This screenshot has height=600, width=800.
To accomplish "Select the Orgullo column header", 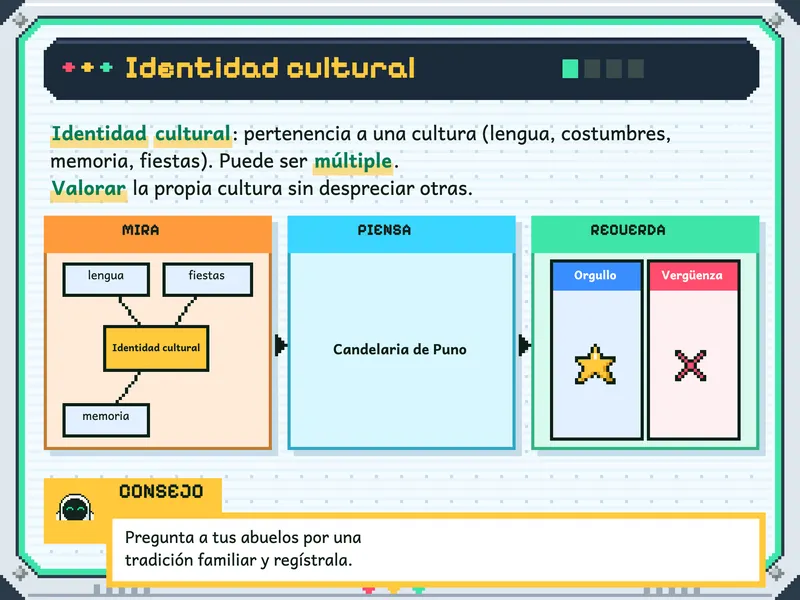I will pos(596,276).
